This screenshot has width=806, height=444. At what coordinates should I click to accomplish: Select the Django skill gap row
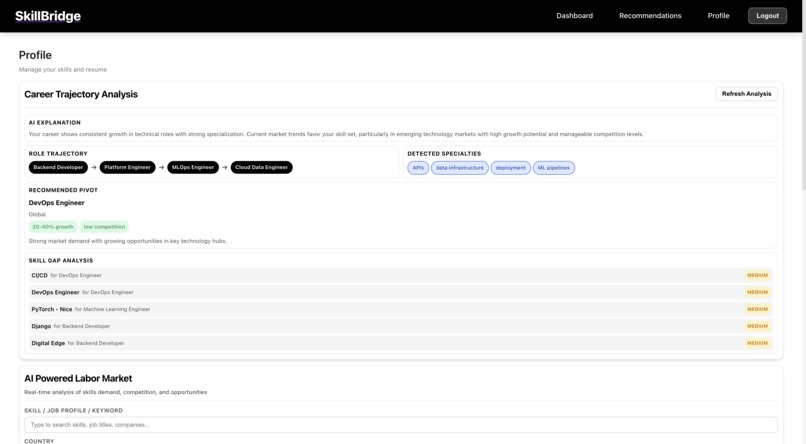point(400,326)
